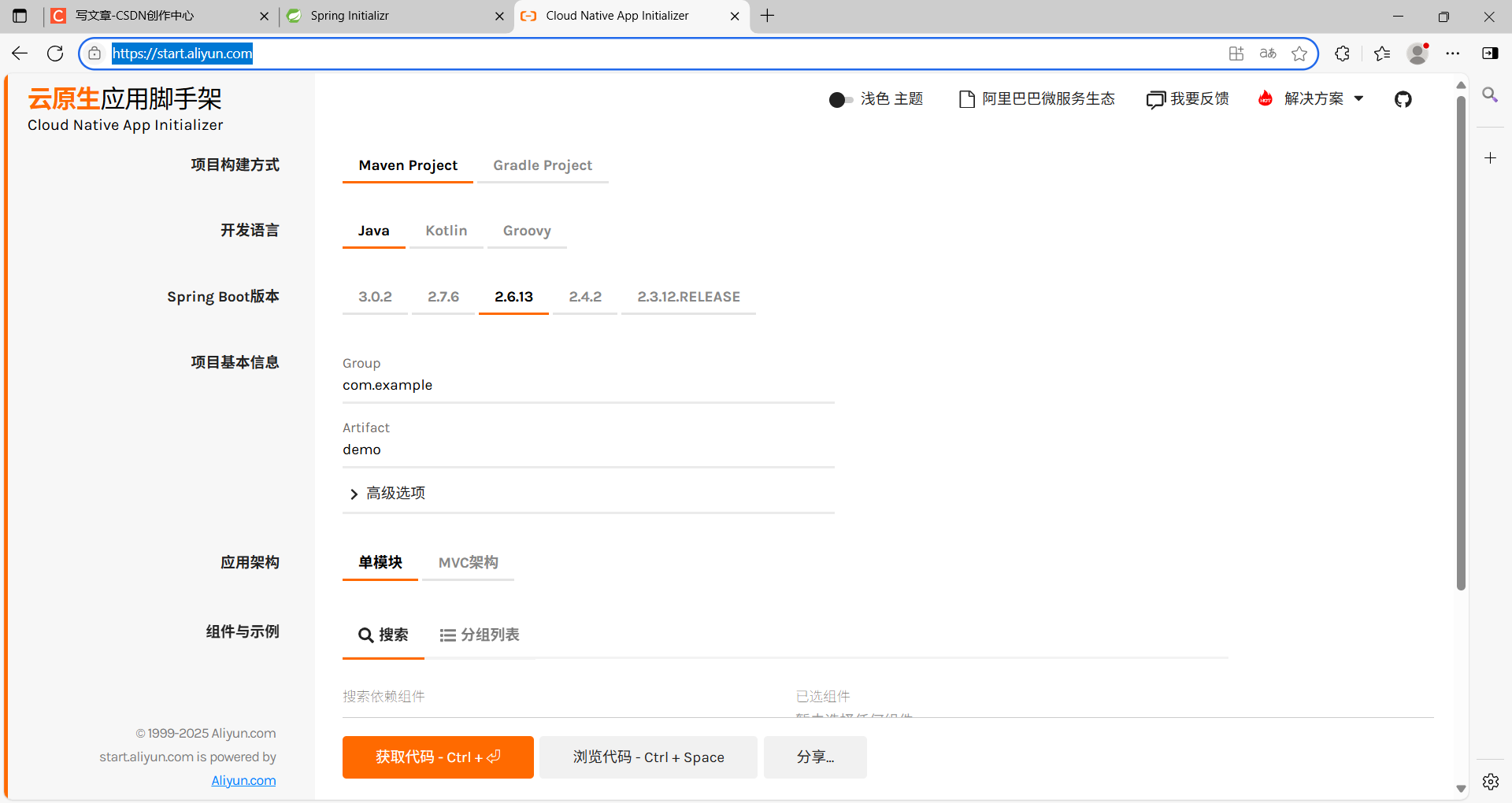Screen dimensions: 1512x803
Task: Click the 云原生应用脚手架 site logo
Action: click(125, 109)
